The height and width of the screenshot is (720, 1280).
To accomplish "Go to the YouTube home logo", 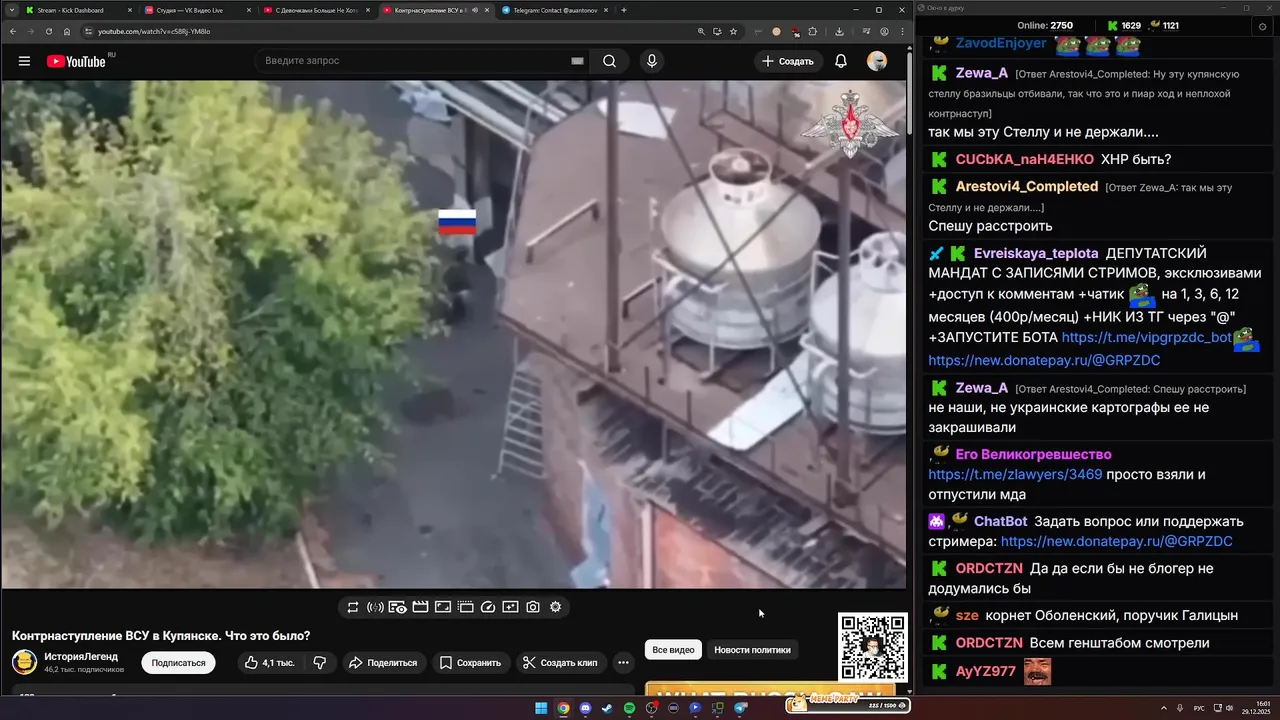I will point(76,61).
